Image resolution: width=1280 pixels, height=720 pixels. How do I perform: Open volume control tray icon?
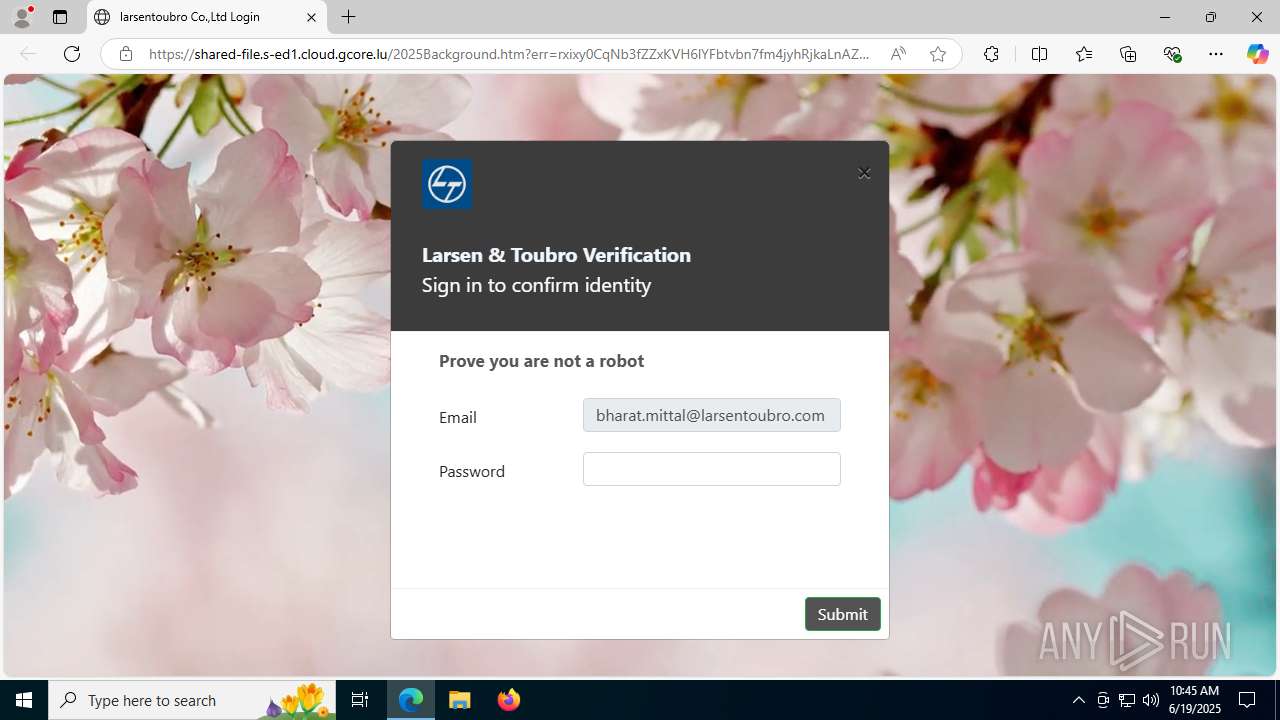coord(1151,700)
